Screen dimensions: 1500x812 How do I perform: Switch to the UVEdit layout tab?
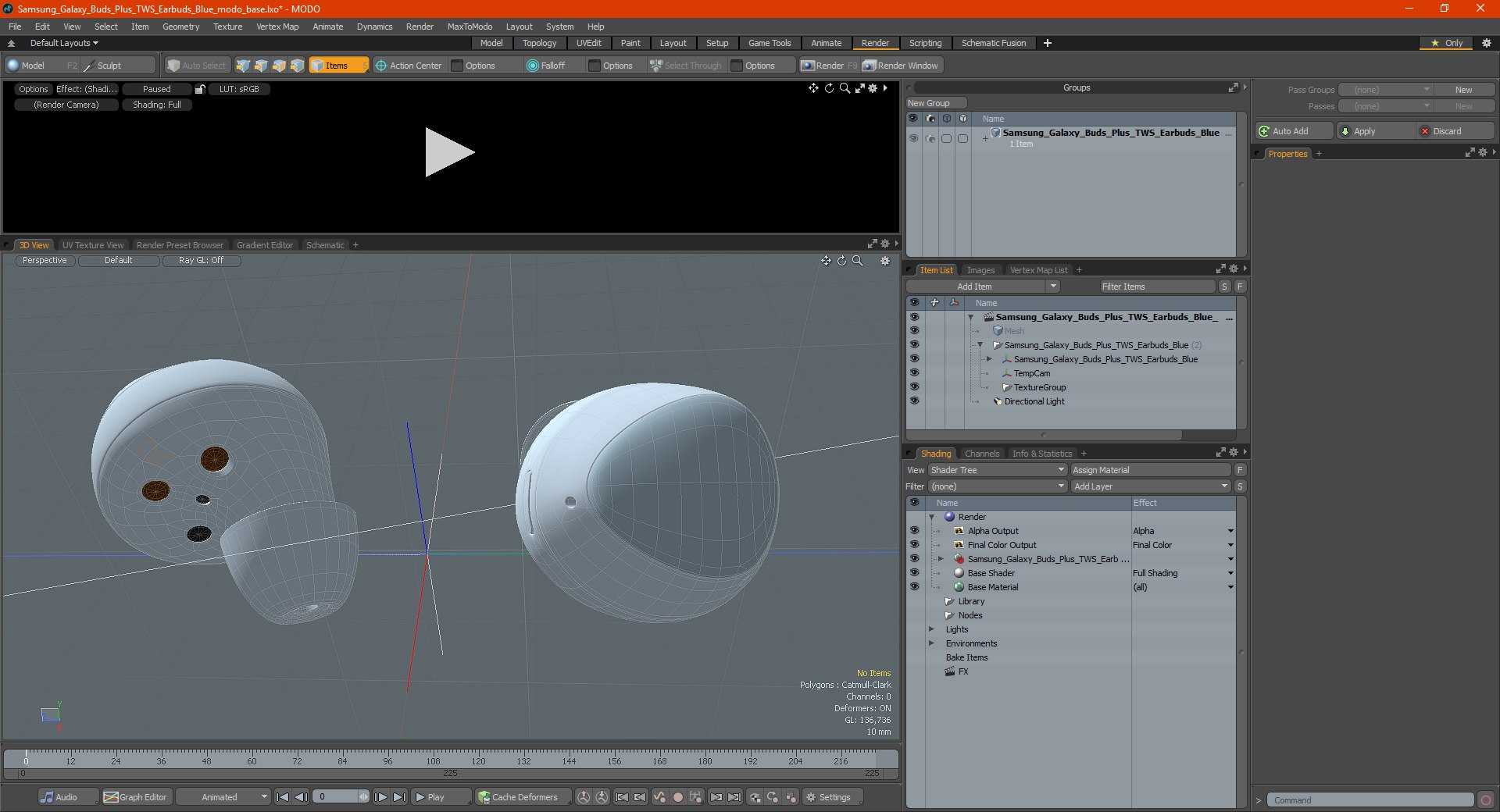click(588, 43)
